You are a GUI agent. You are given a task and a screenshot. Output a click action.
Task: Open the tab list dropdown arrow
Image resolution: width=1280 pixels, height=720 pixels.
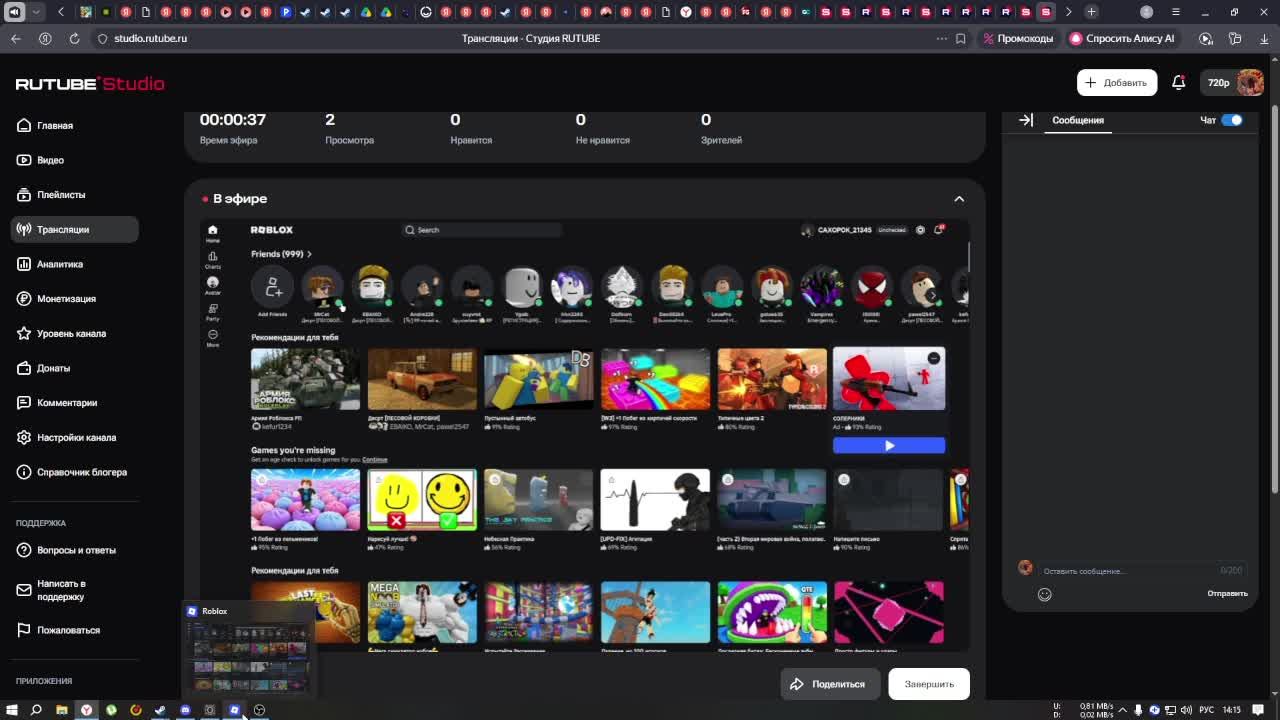(x=37, y=12)
